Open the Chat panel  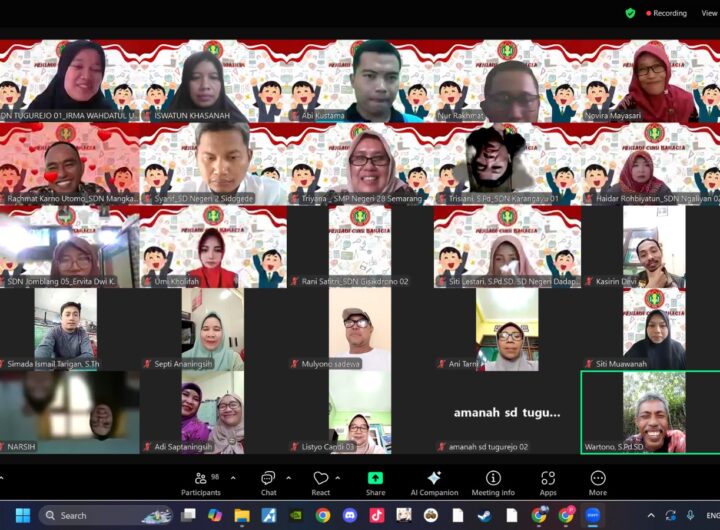(x=268, y=482)
